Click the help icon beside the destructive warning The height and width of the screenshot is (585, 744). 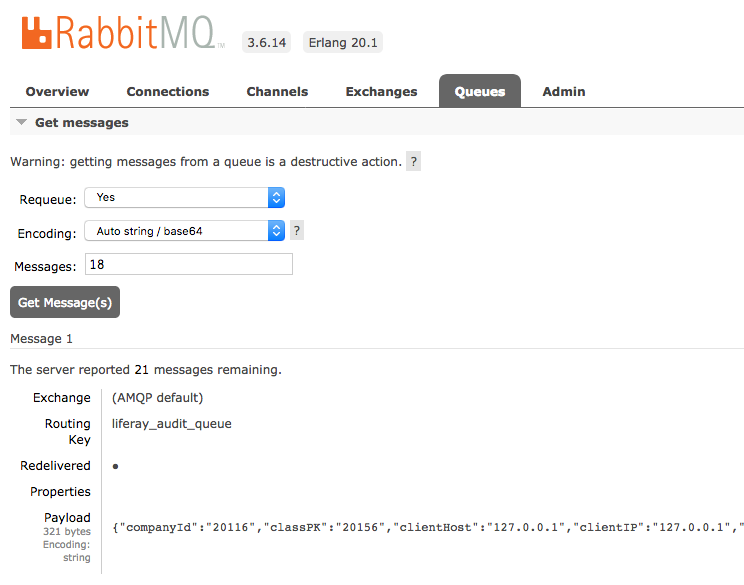pos(414,161)
